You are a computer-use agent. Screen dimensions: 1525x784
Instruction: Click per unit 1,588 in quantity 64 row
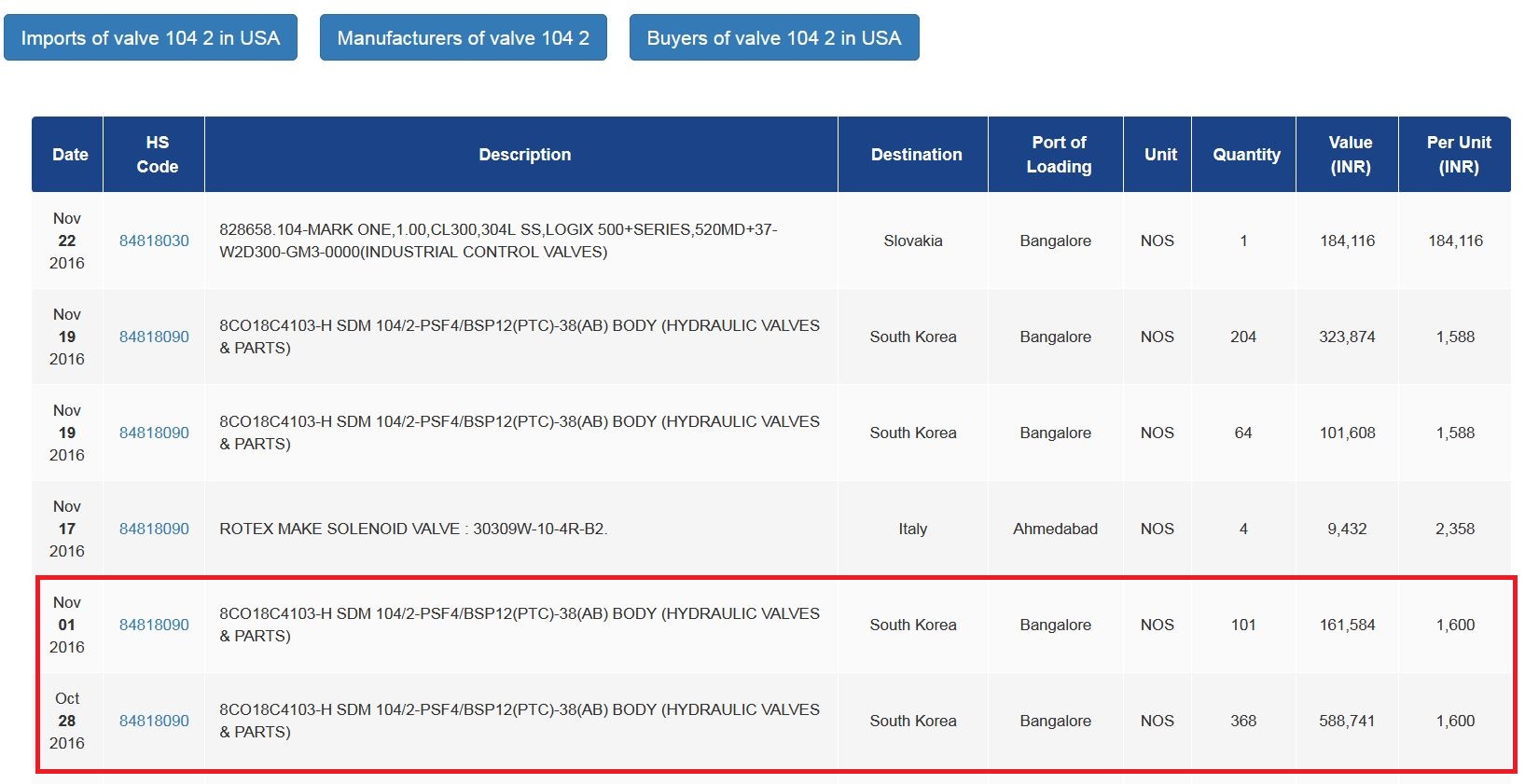[x=1455, y=433]
